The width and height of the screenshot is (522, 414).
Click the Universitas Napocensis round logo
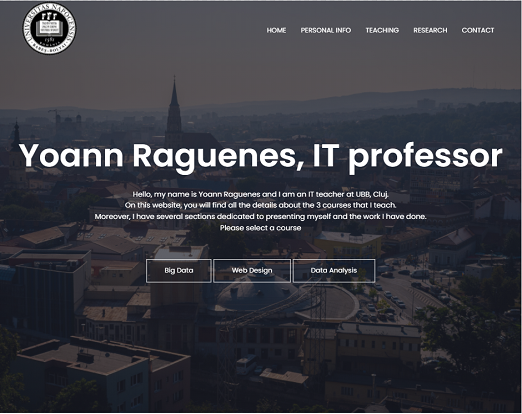click(49, 29)
